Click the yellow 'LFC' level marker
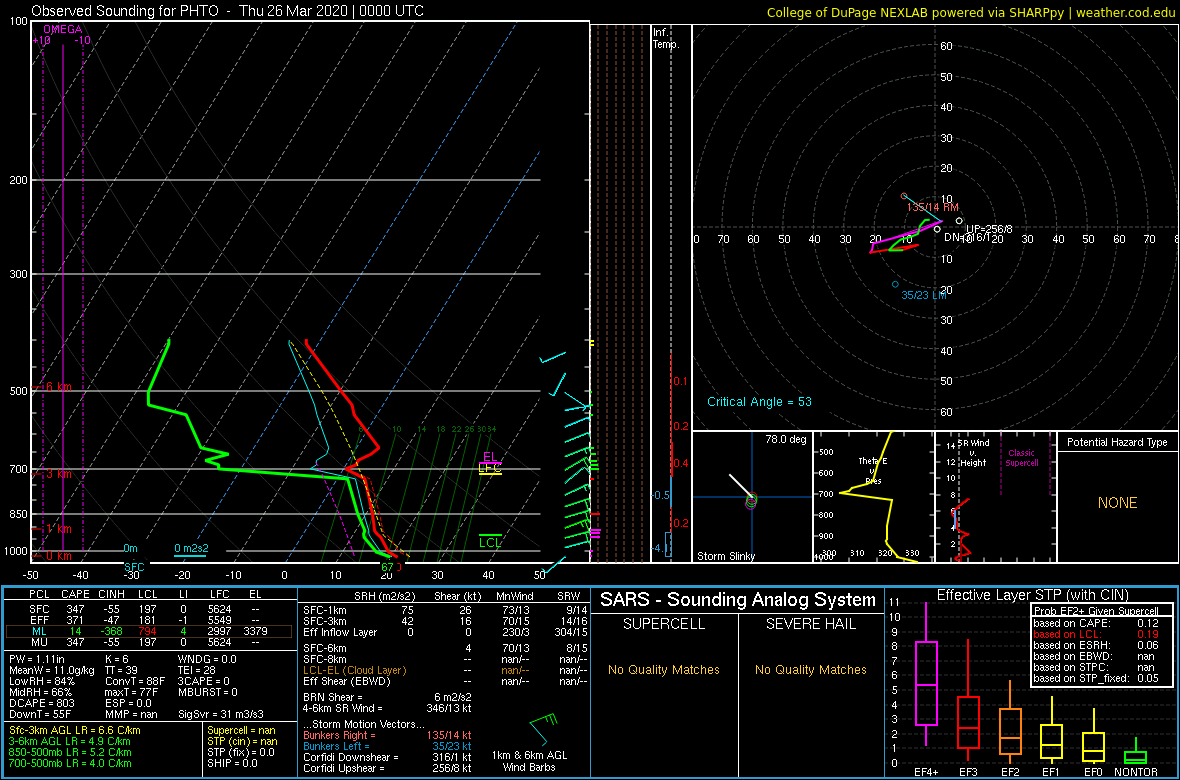 click(x=490, y=468)
